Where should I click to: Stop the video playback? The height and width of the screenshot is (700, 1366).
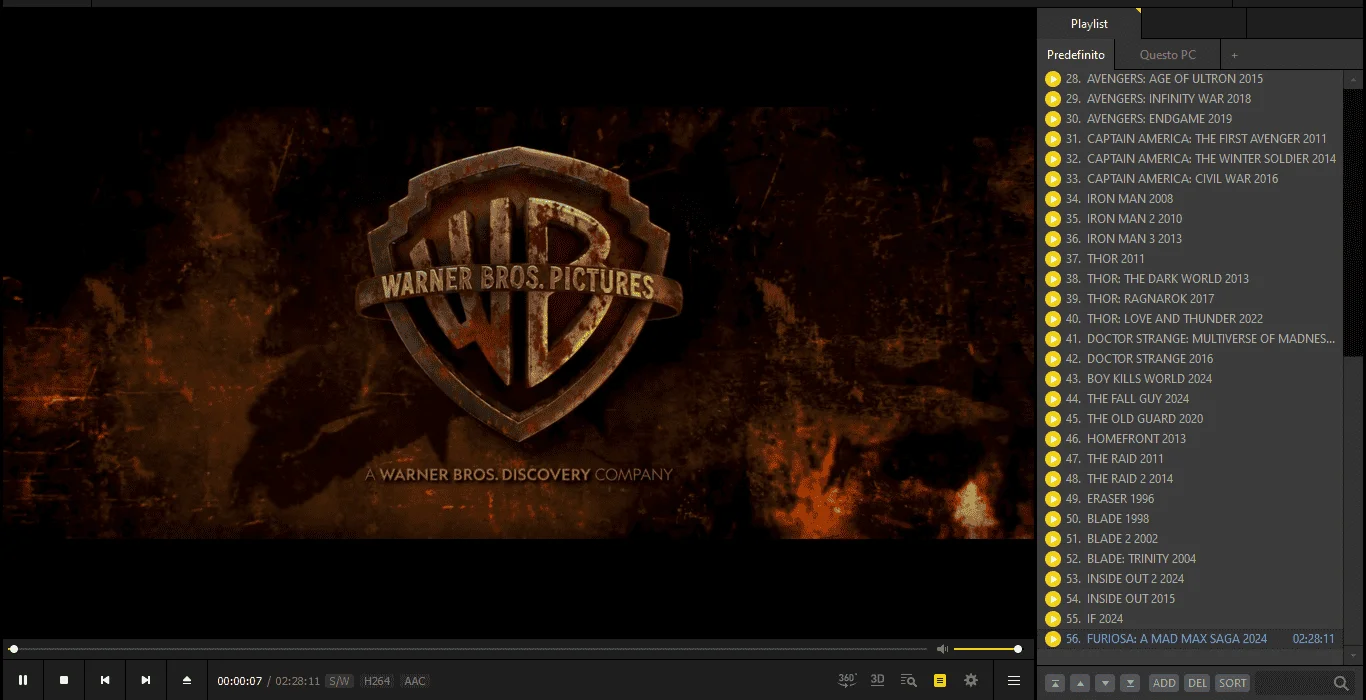pos(64,680)
